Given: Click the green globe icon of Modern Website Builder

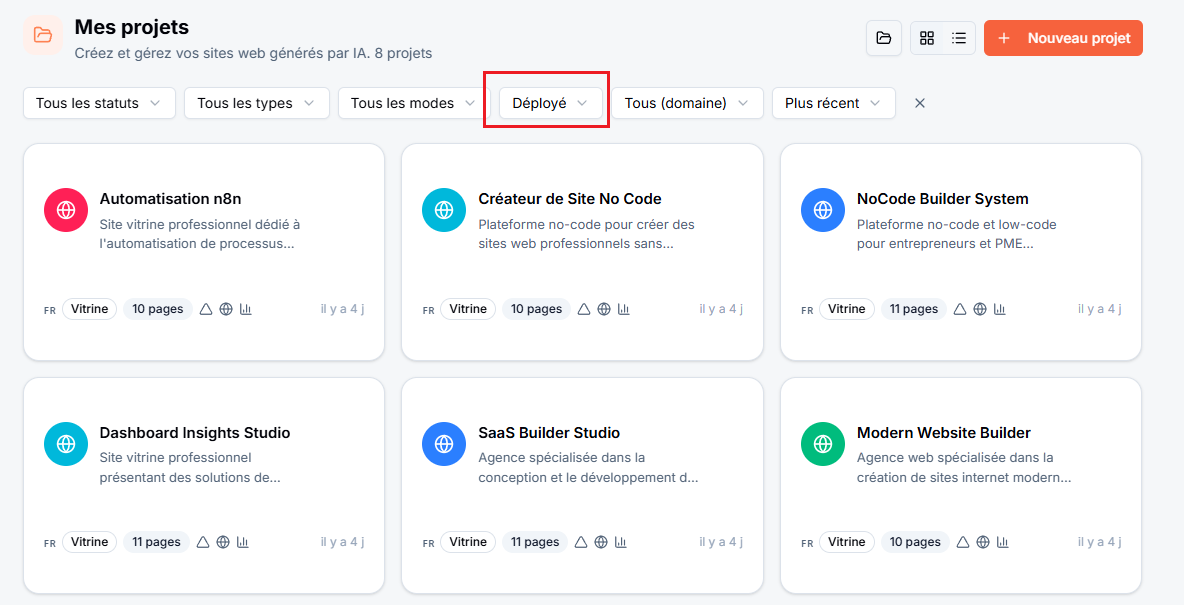Looking at the screenshot, I should tap(823, 444).
